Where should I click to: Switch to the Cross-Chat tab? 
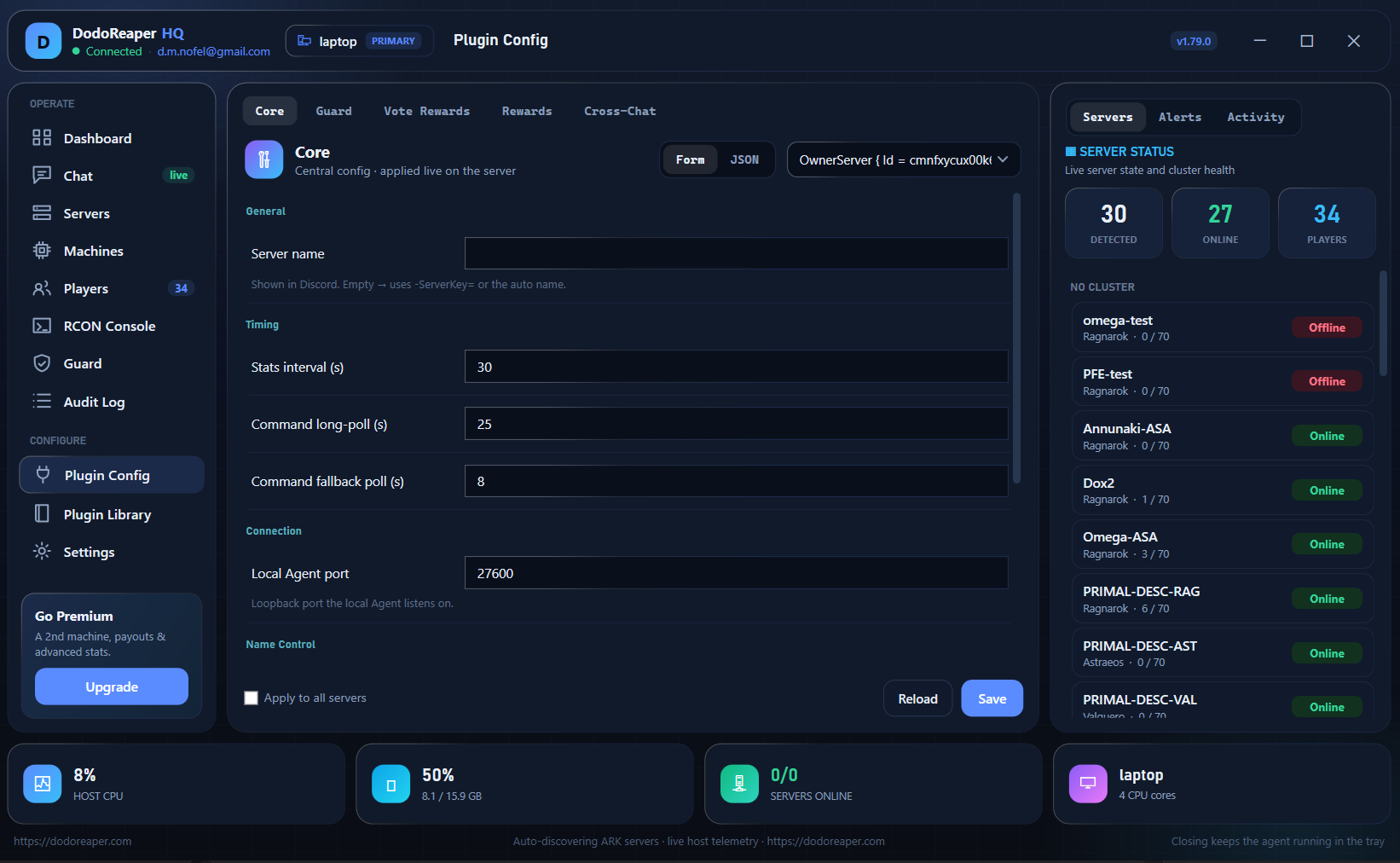pyautogui.click(x=620, y=111)
